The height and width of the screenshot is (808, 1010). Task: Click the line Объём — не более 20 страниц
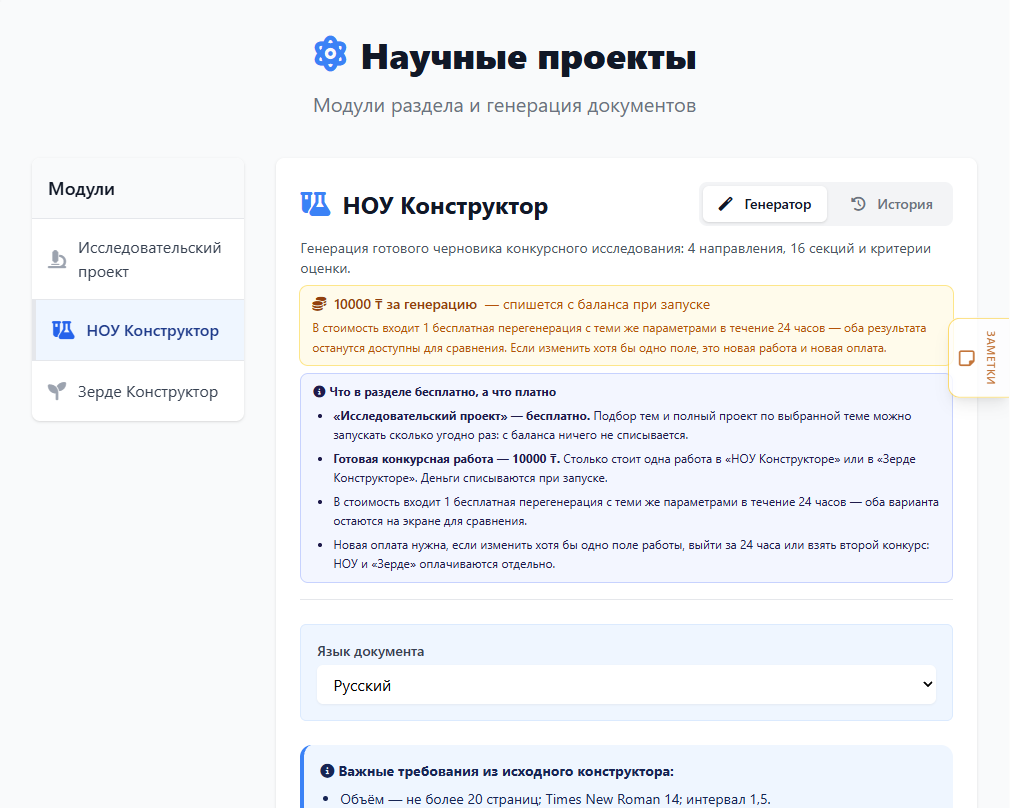coord(555,799)
